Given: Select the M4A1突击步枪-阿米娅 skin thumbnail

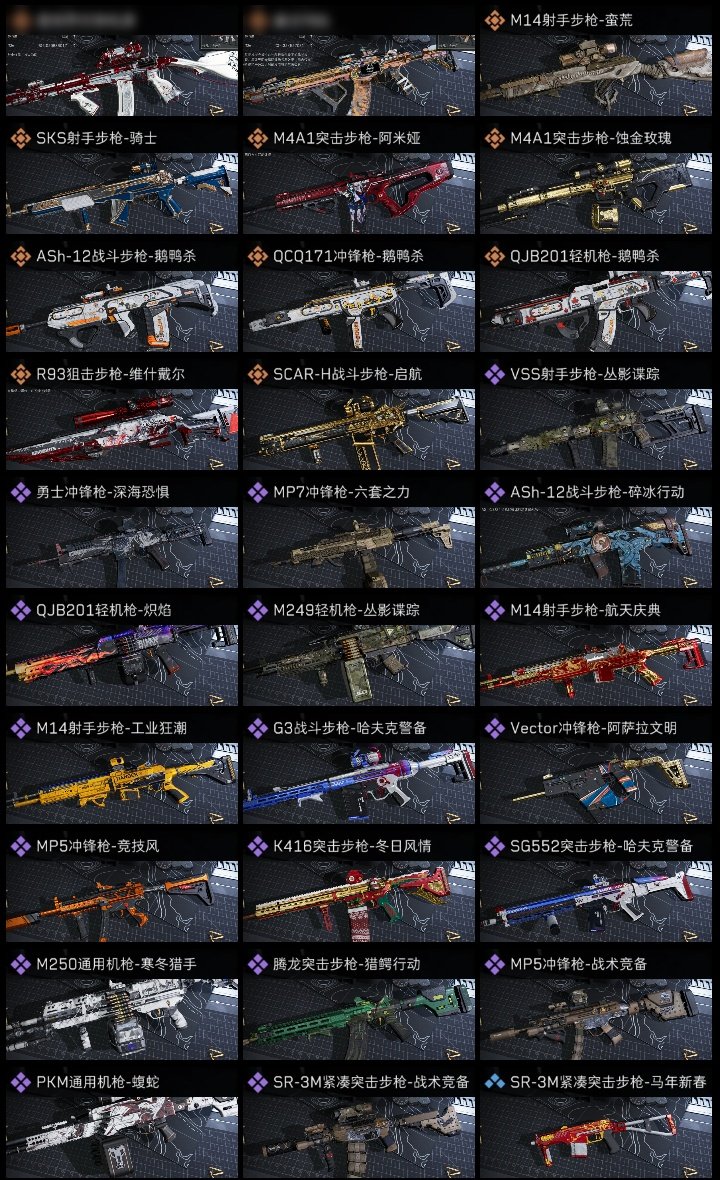Looking at the screenshot, I should pos(359,193).
